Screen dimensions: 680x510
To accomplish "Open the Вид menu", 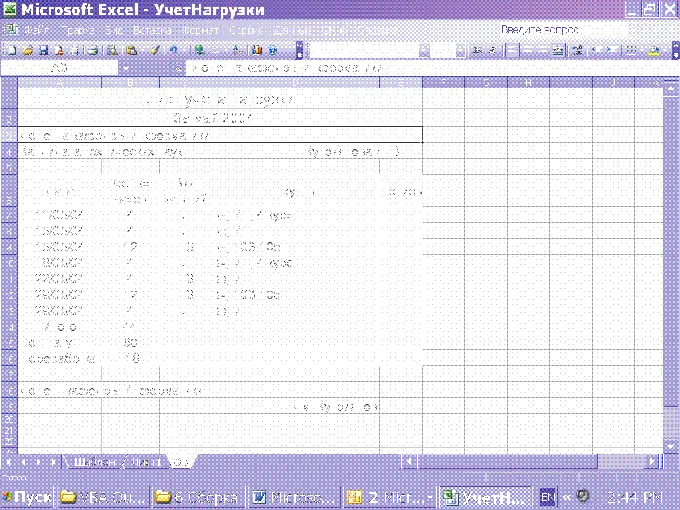I will click(x=115, y=30).
